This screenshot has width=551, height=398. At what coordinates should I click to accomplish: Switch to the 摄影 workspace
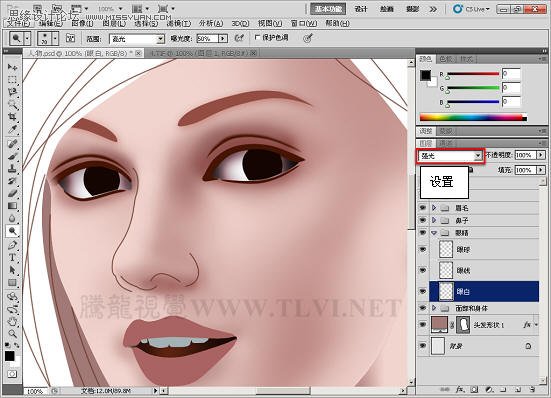click(413, 9)
